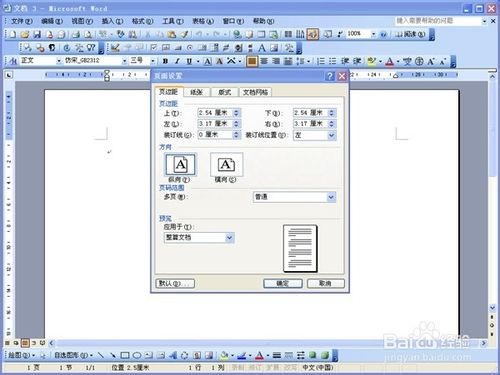Expand the AutoShapes (自选图形) menu
This screenshot has width=500, height=375.
coord(74,355)
